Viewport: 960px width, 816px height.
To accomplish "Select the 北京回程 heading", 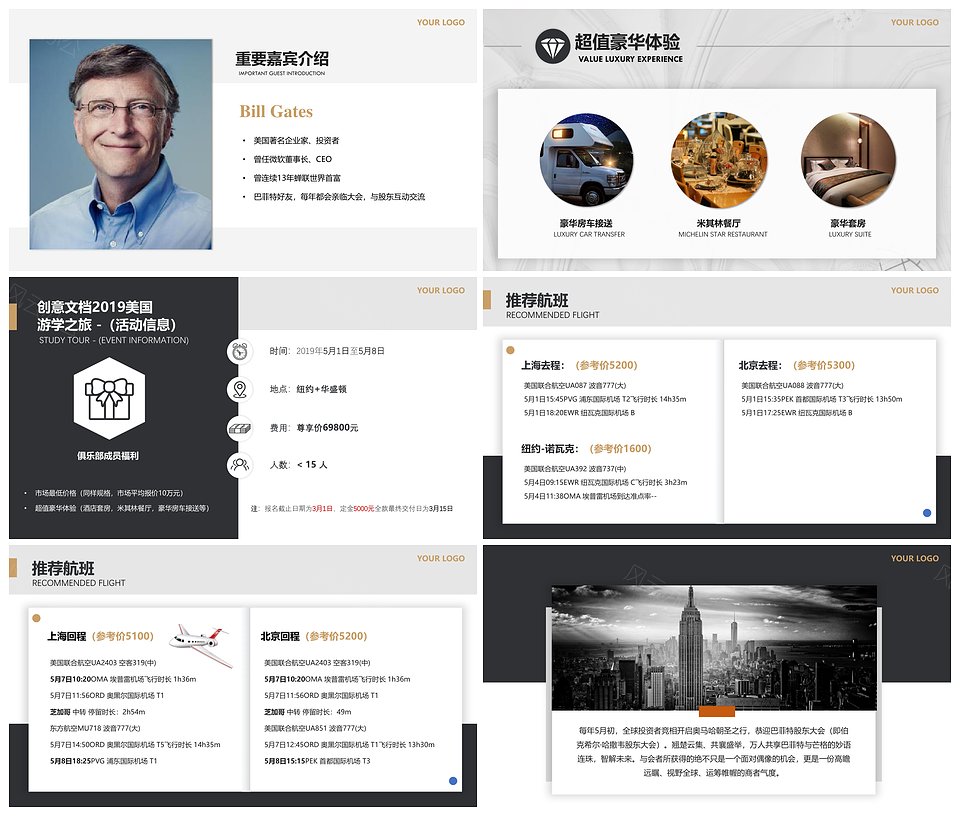I will pyautogui.click(x=280, y=637).
